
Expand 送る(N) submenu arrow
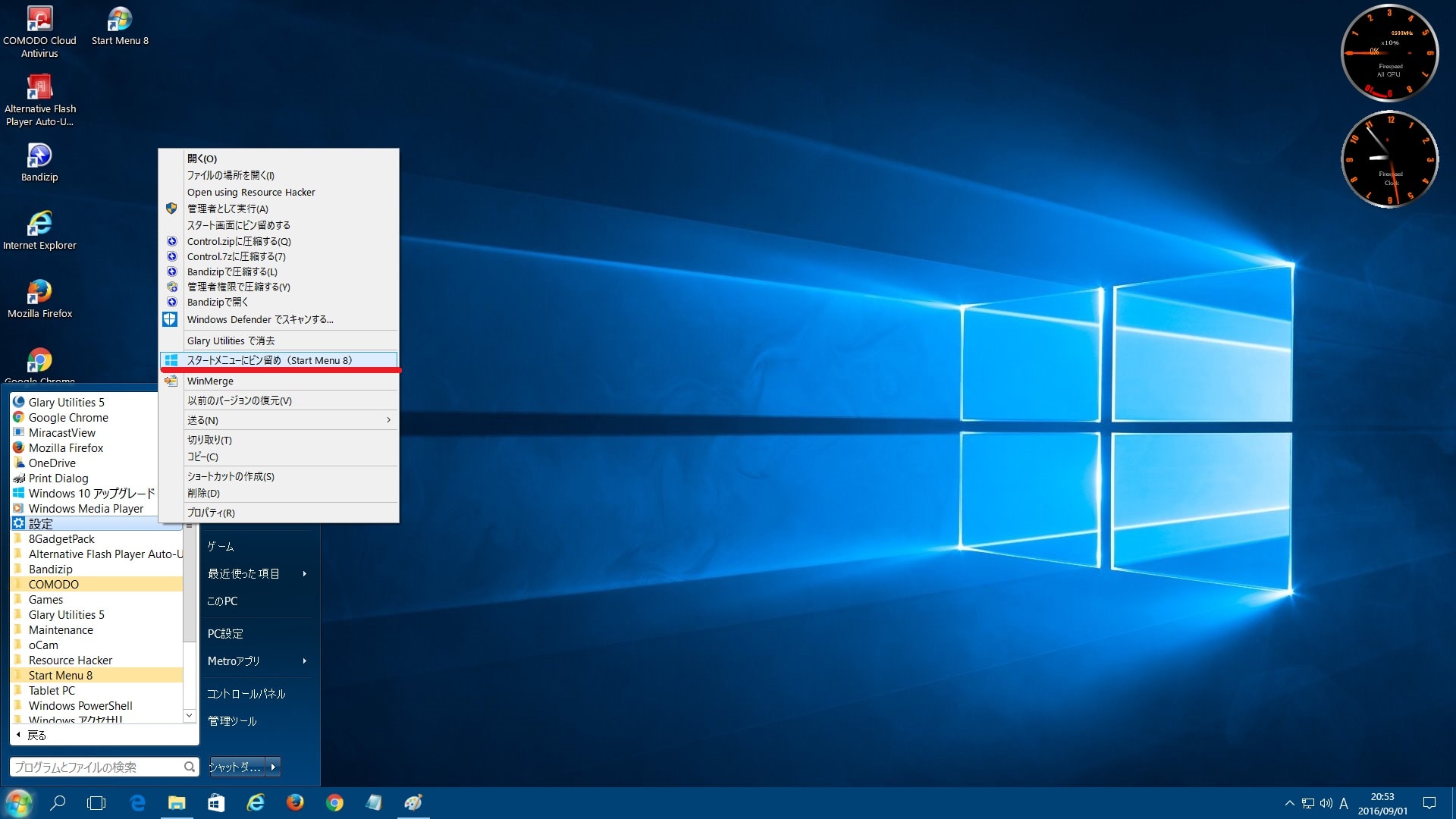(x=388, y=420)
